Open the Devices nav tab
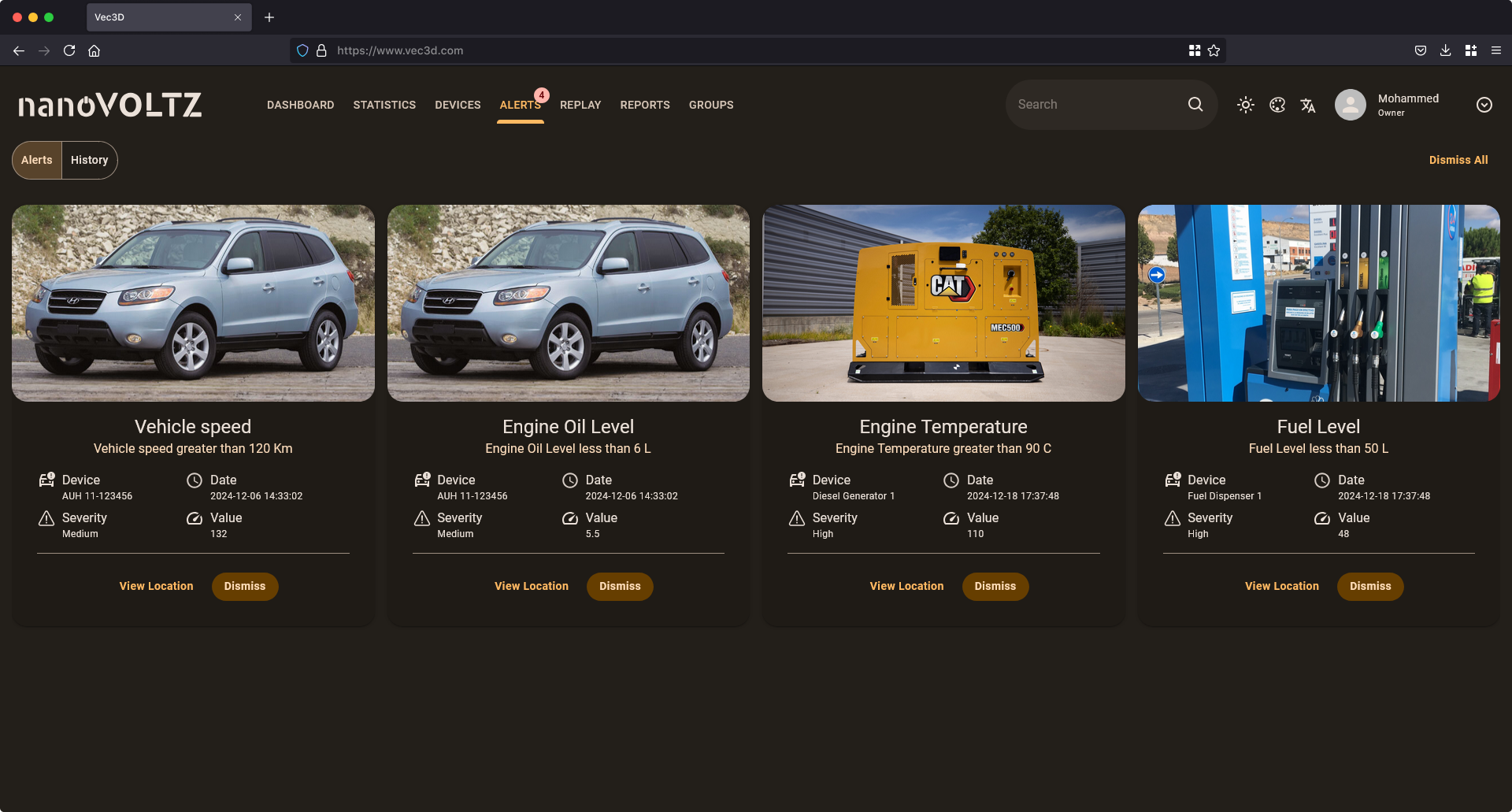 (458, 105)
